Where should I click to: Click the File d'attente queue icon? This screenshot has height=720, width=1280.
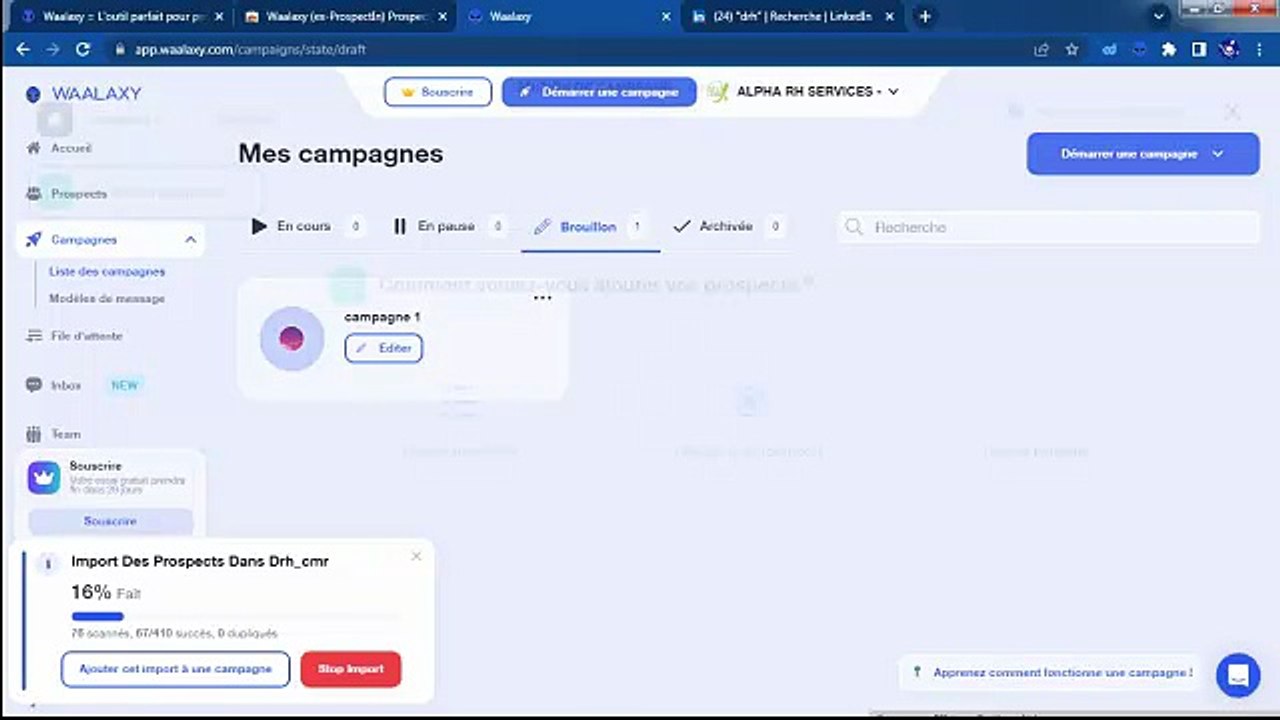[x=34, y=336]
